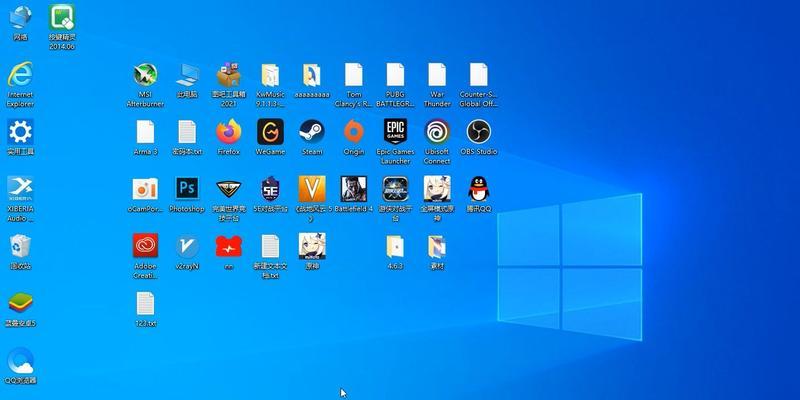Launch the 腾讯QQ penguin icon
Viewport: 800px width, 400px height.
(479, 189)
